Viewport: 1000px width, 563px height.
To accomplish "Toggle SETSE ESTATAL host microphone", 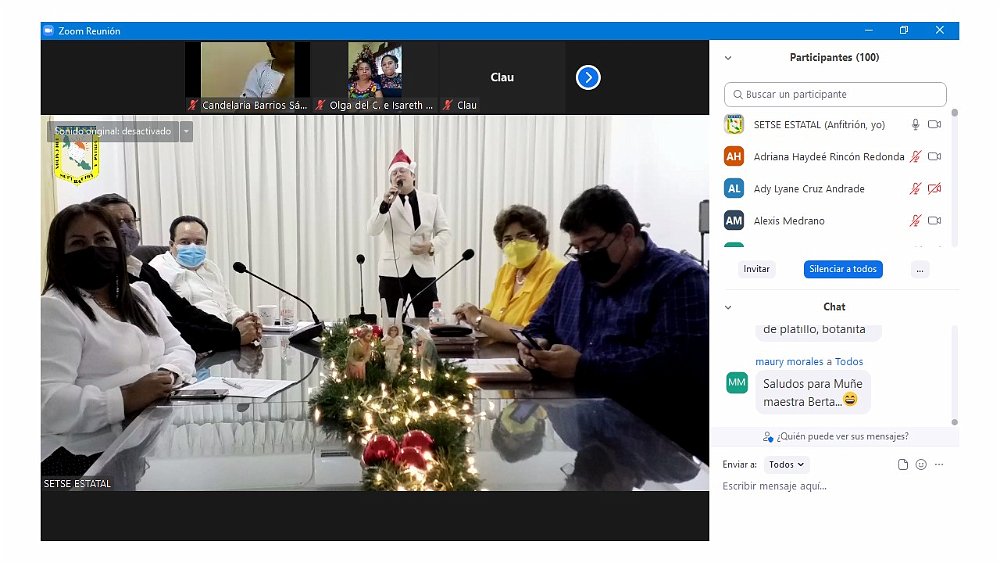I will pos(914,125).
